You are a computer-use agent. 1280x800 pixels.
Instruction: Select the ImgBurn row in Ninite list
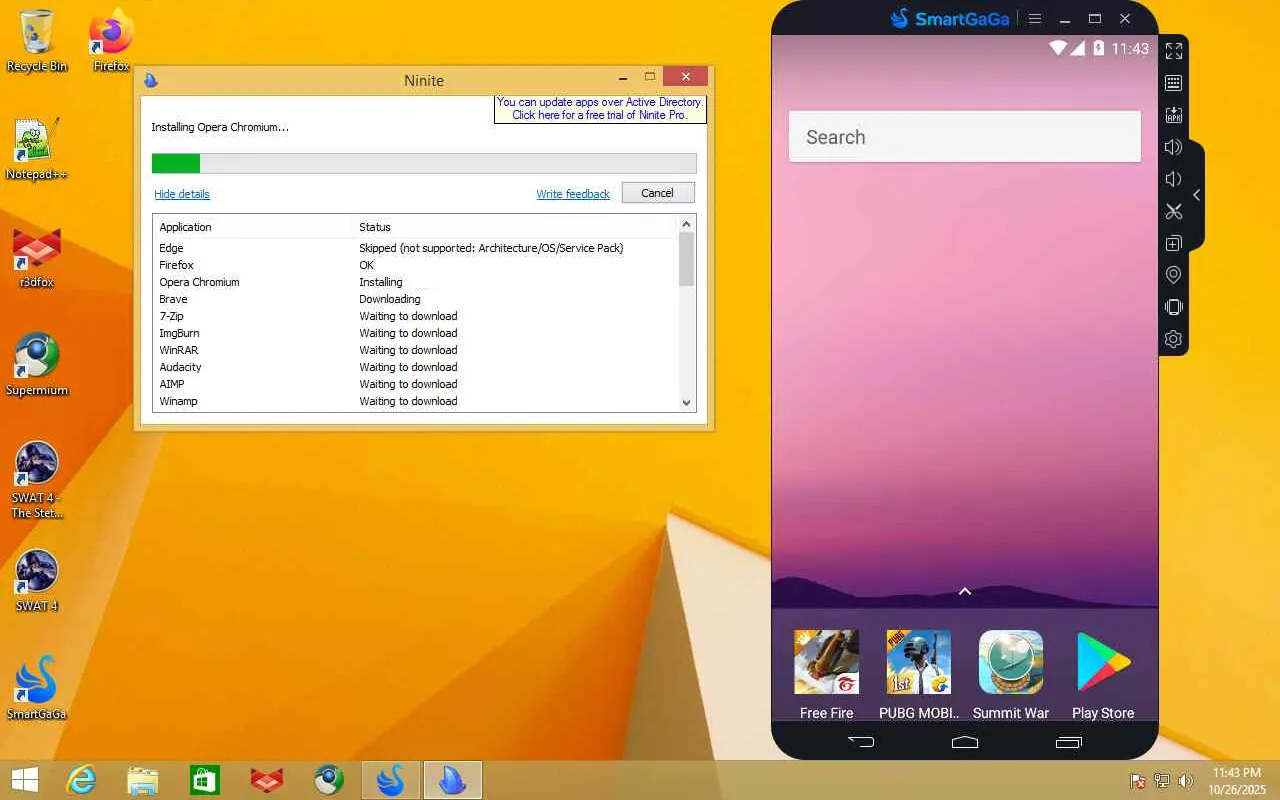(x=416, y=333)
